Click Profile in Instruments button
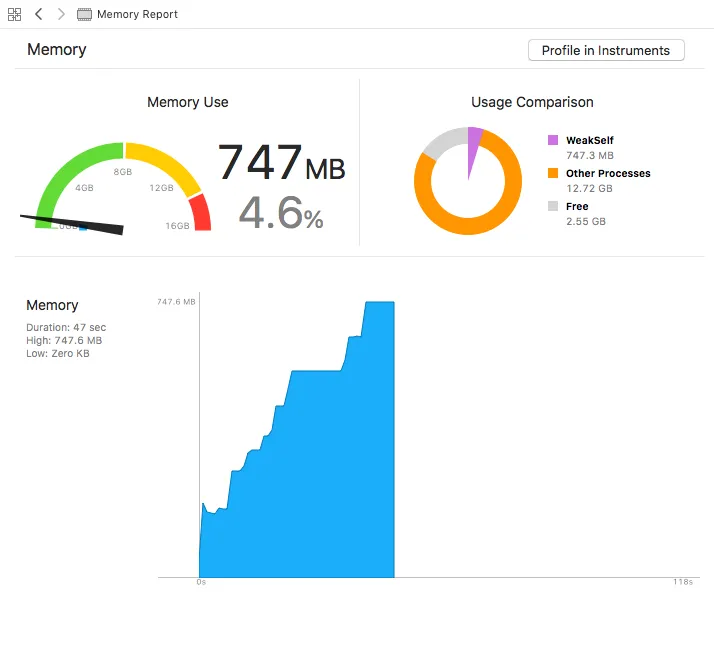714x654 pixels. click(x=606, y=50)
